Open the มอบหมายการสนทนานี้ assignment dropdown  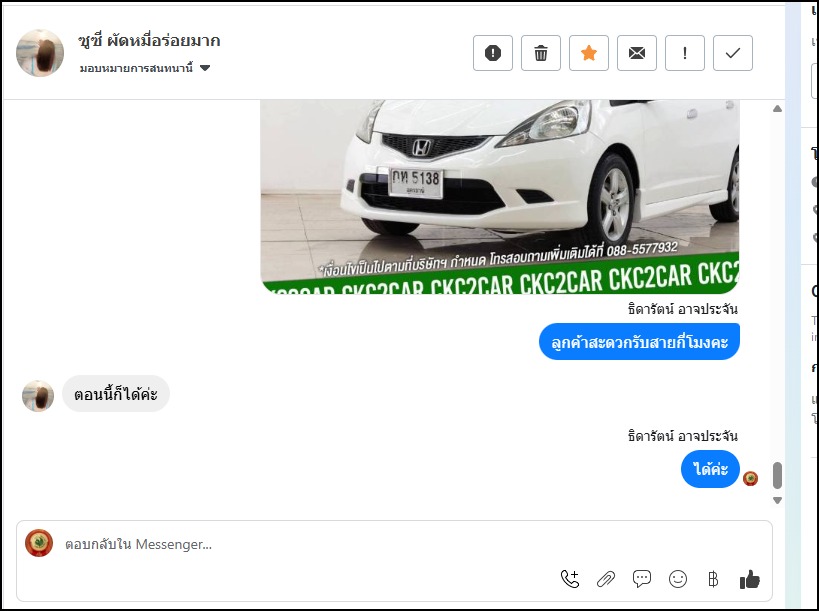pos(145,68)
